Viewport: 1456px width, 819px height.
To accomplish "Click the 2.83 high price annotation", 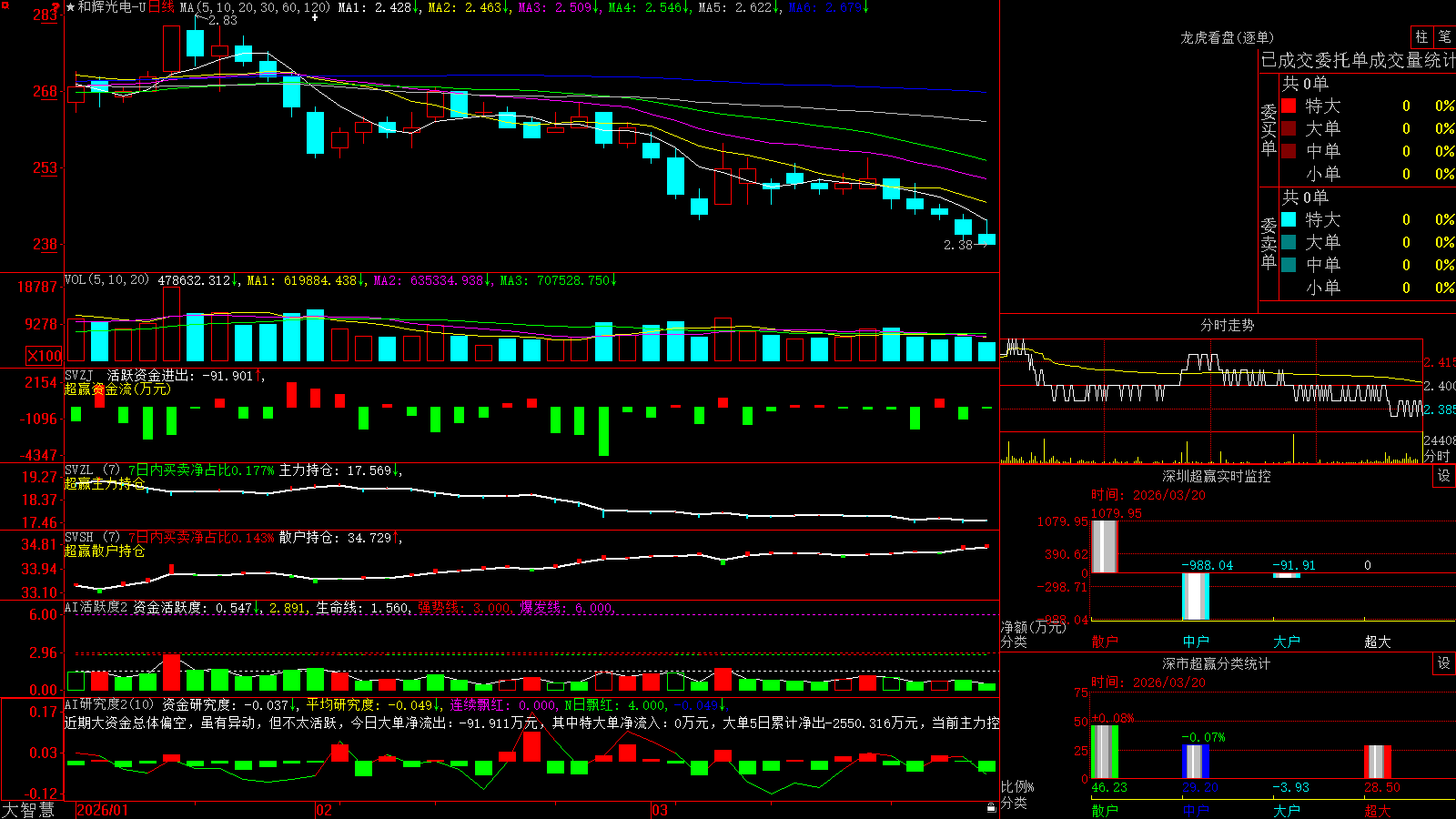I will coord(222,20).
